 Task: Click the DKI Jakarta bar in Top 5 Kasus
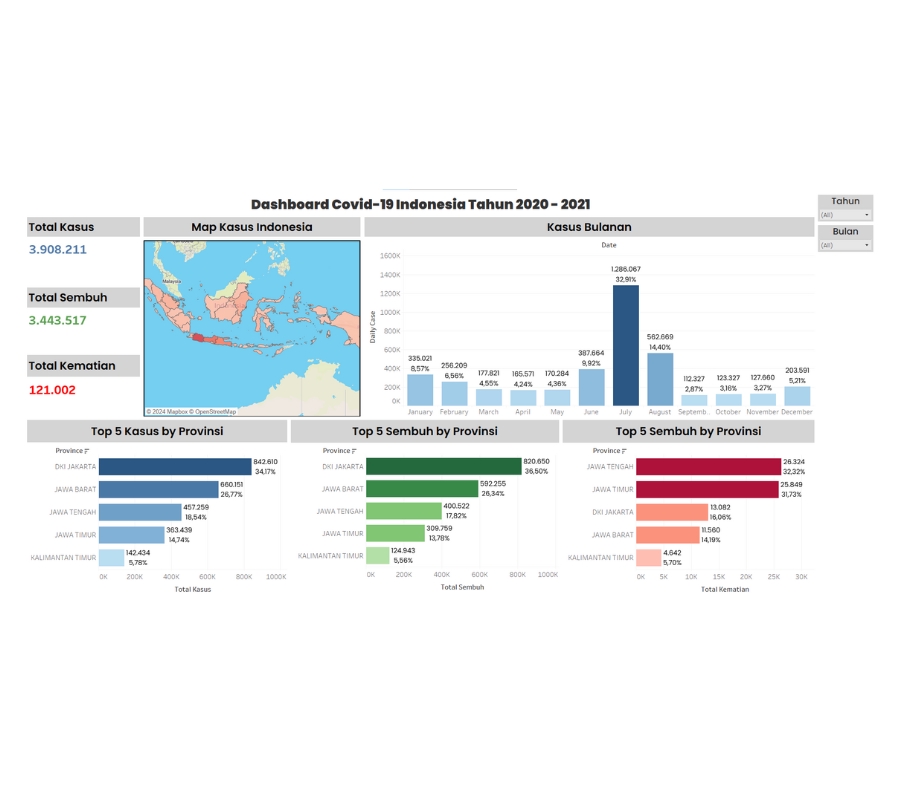[175, 467]
